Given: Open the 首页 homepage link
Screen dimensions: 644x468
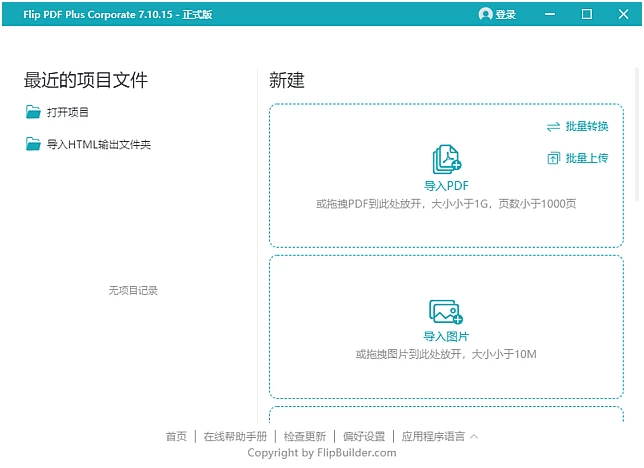Looking at the screenshot, I should tap(176, 437).
